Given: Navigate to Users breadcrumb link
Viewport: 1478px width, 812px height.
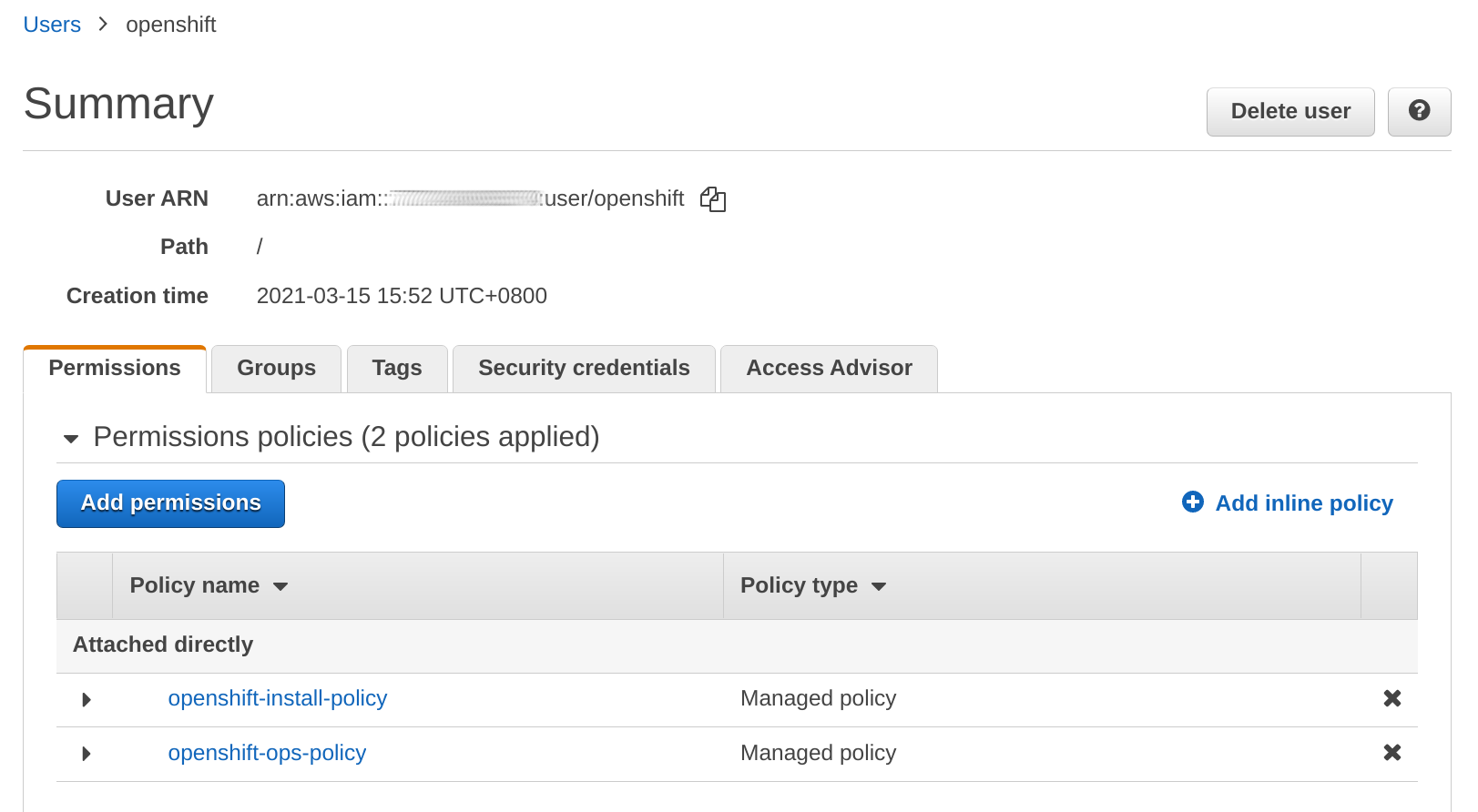Looking at the screenshot, I should (52, 25).
